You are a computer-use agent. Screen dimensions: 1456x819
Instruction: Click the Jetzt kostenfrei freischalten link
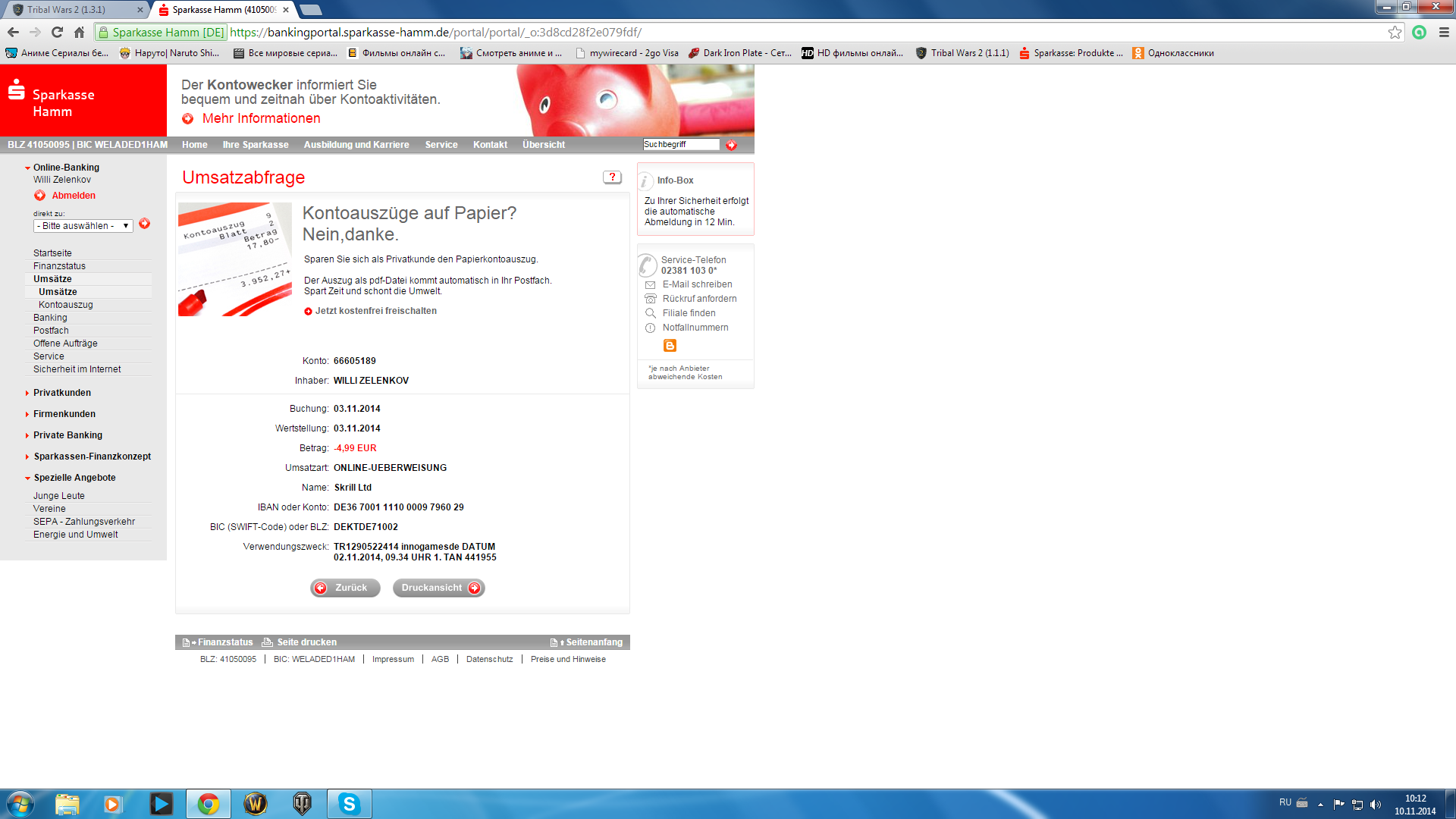click(375, 311)
